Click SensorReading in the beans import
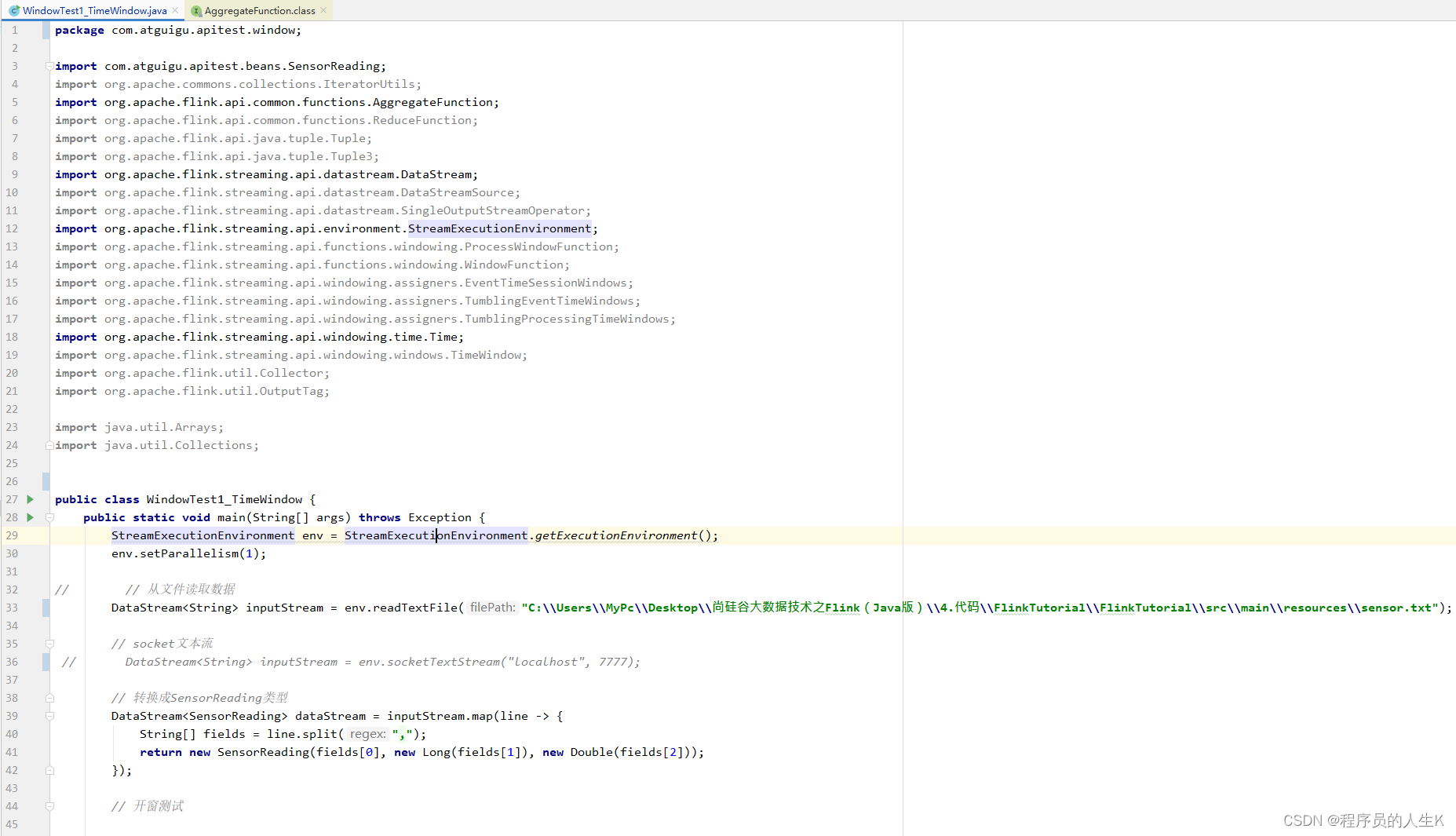The height and width of the screenshot is (836, 1456). [334, 66]
